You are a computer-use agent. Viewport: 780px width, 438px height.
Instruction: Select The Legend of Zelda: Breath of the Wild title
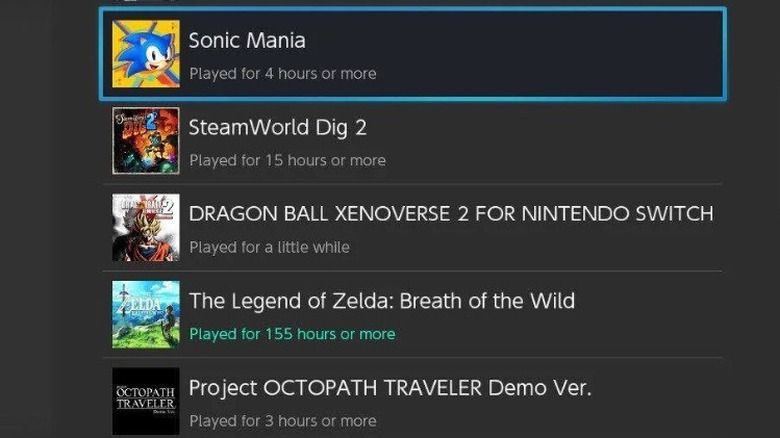coord(381,301)
